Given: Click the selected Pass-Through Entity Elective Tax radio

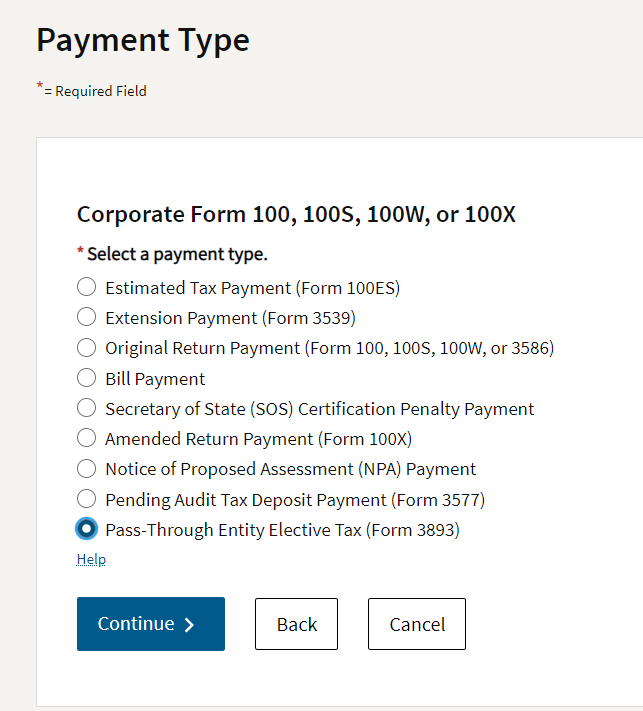Looking at the screenshot, I should (87, 529).
